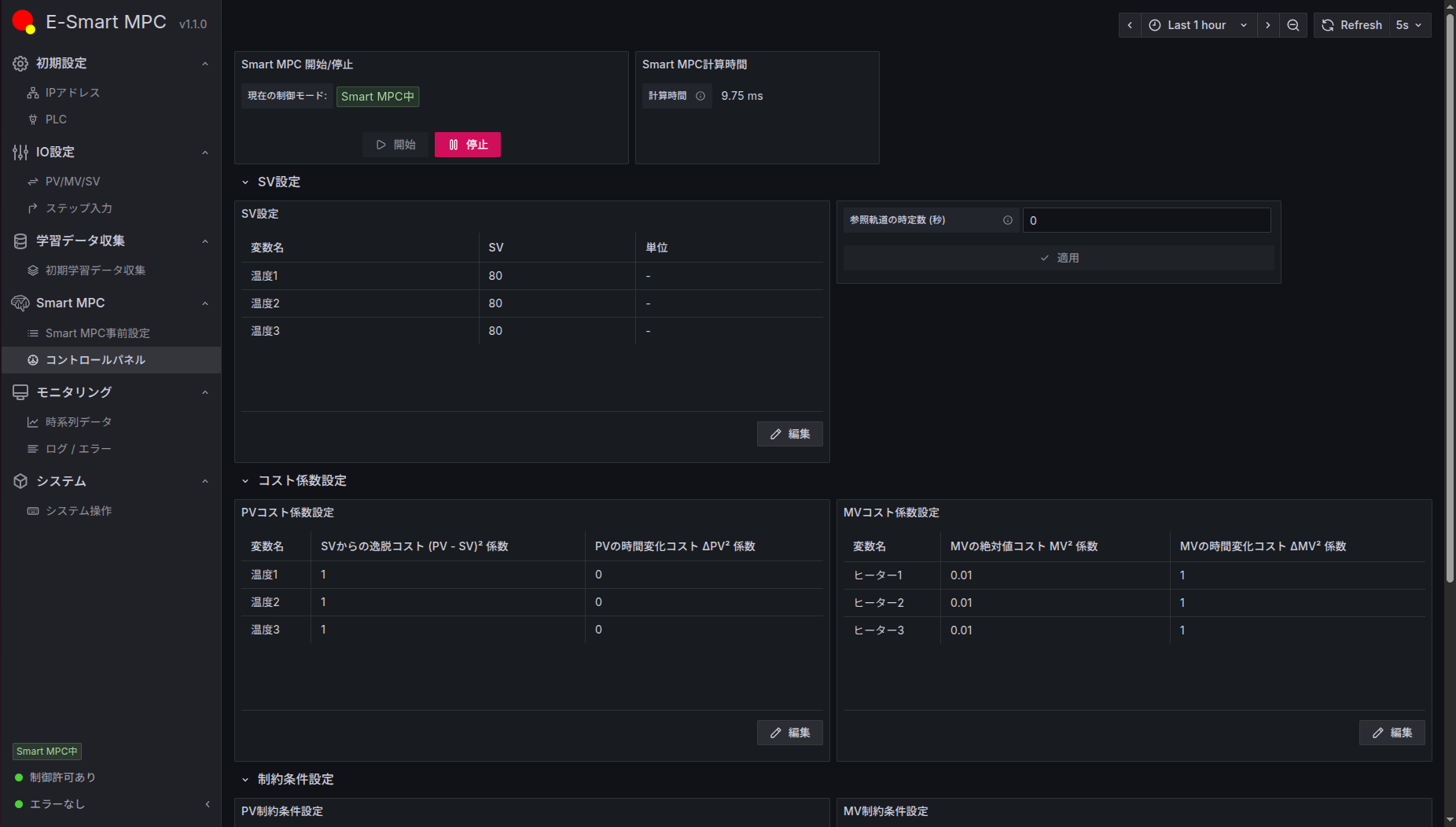Click the refresh dashboard icon
The width and height of the screenshot is (1456, 827).
1328,25
